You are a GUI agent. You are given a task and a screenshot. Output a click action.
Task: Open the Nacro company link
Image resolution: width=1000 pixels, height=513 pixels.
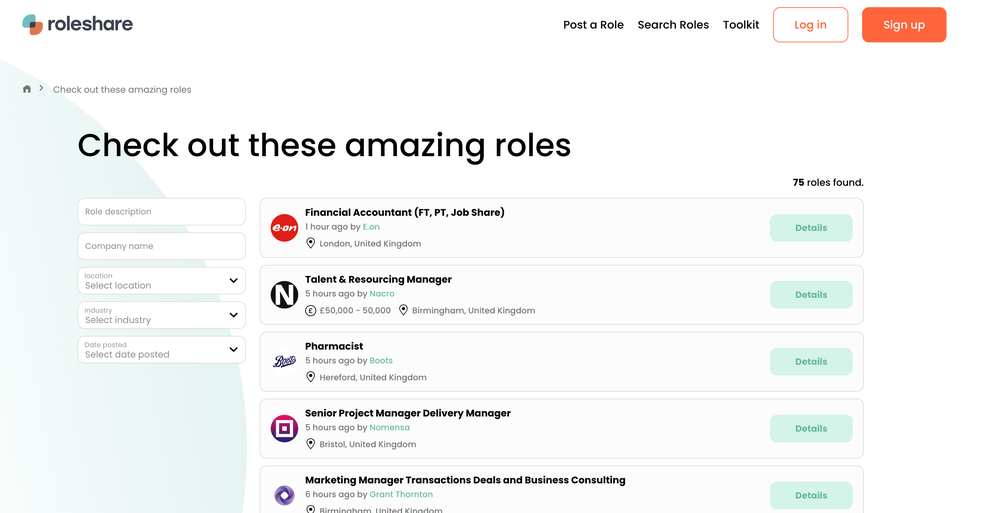click(x=382, y=294)
